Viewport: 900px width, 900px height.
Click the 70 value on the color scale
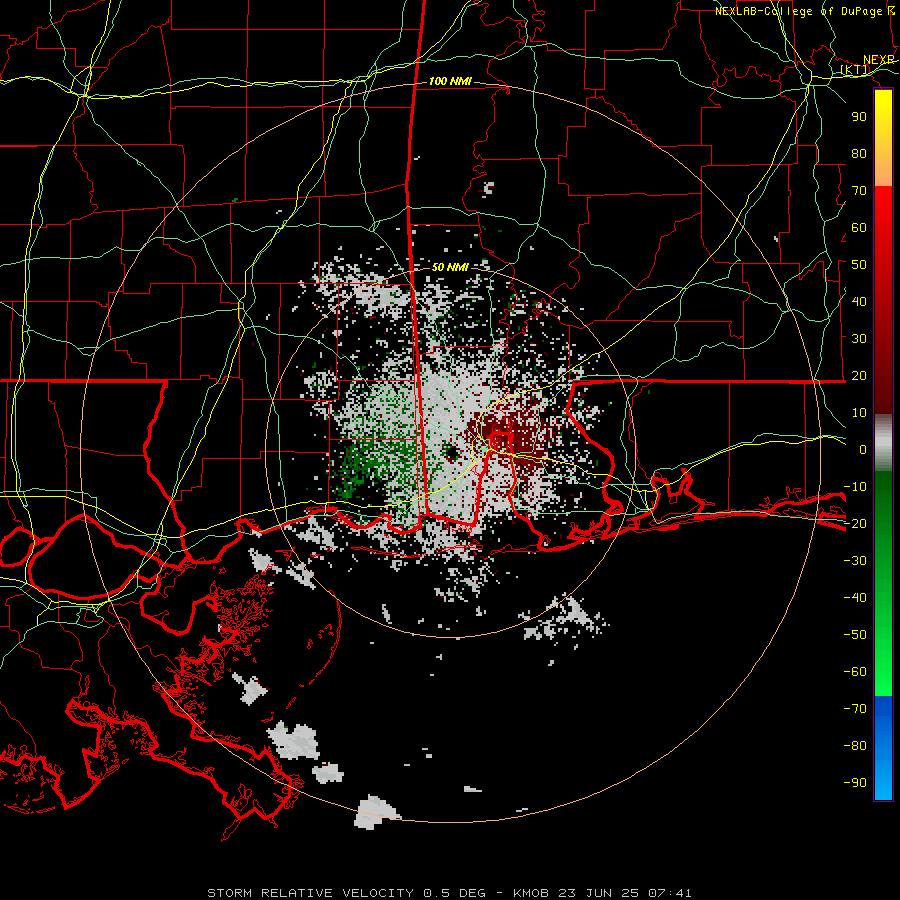[x=859, y=191]
